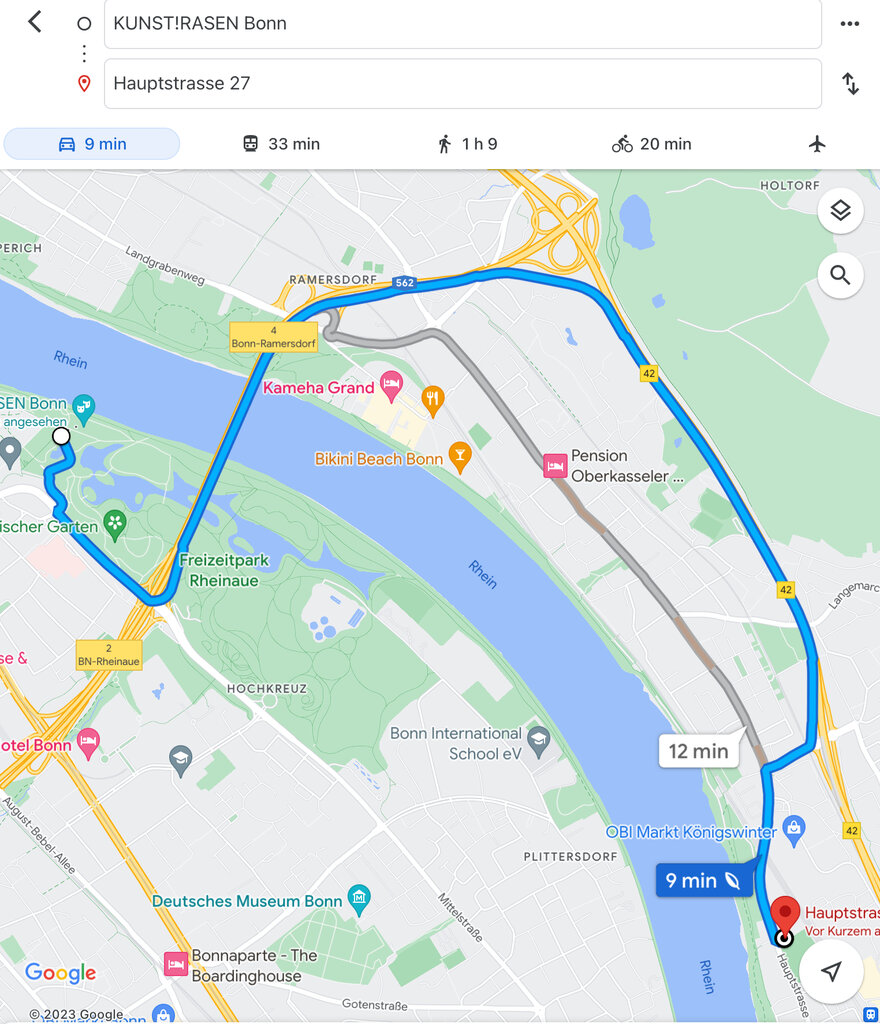The image size is (880, 1024).
Task: Choose the walking 1 h 9 option
Action: (x=467, y=144)
